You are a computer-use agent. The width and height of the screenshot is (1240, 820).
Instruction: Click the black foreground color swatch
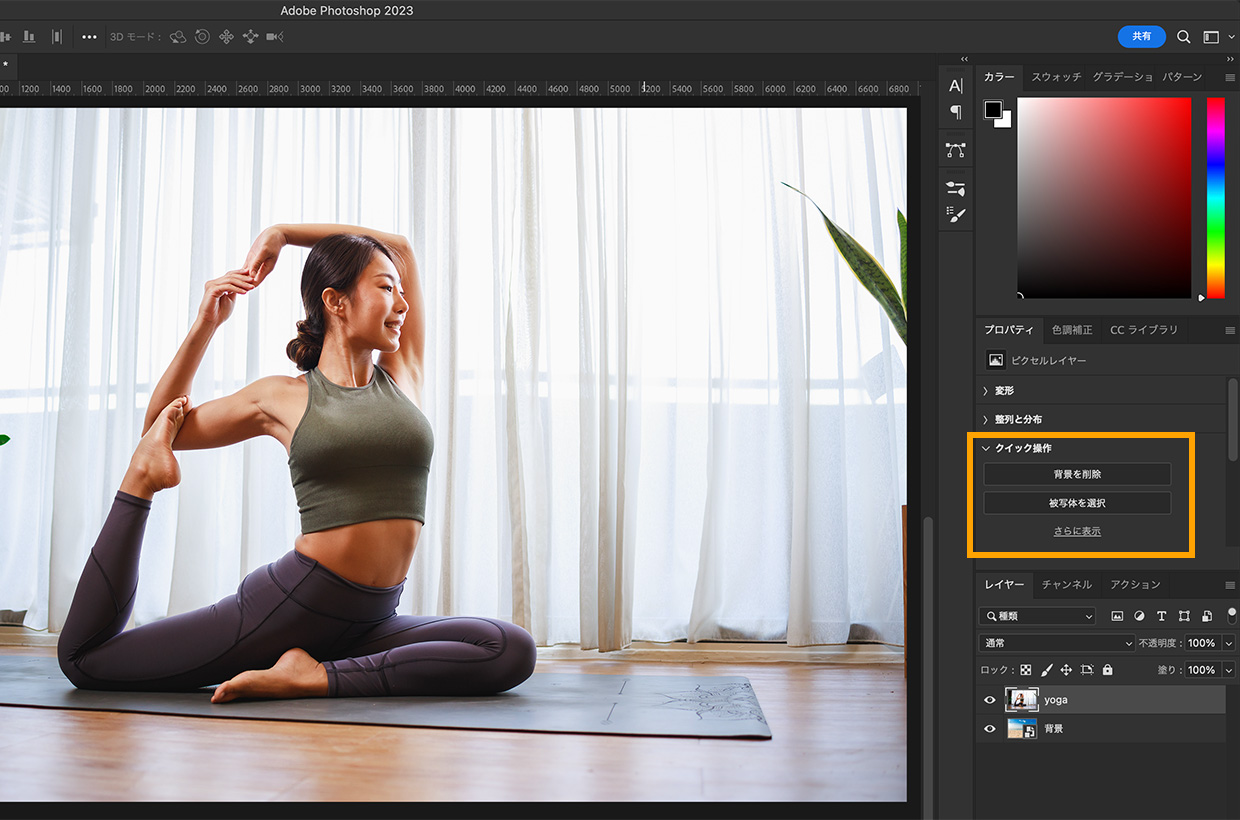pos(992,109)
